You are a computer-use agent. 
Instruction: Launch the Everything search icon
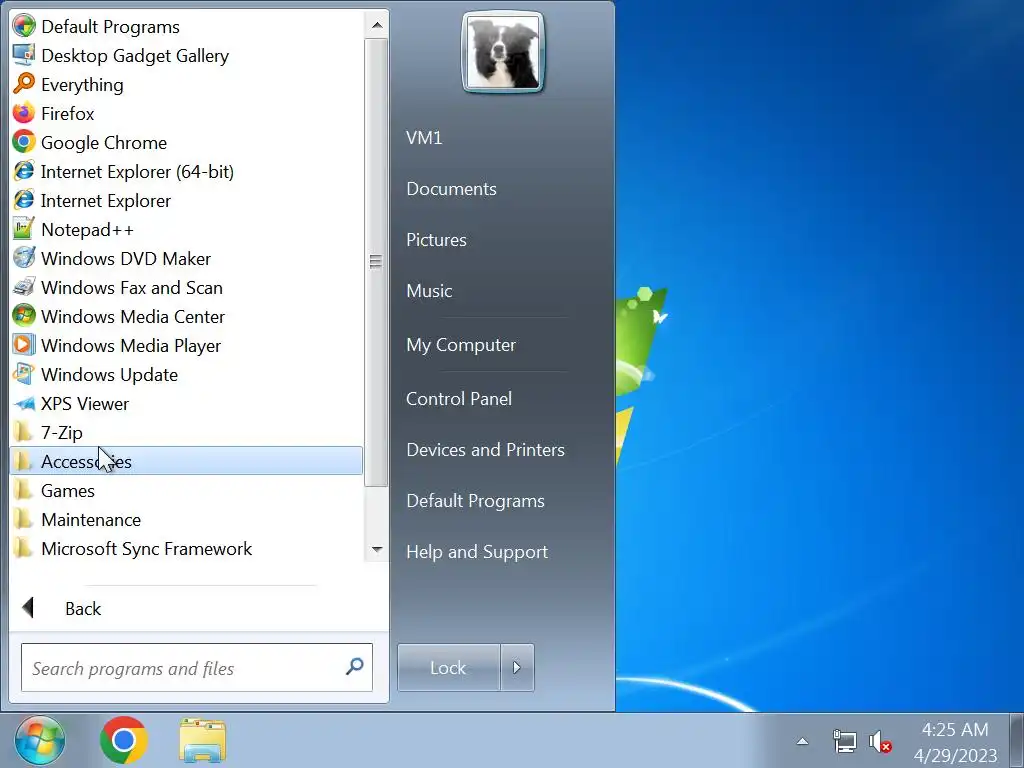point(24,84)
